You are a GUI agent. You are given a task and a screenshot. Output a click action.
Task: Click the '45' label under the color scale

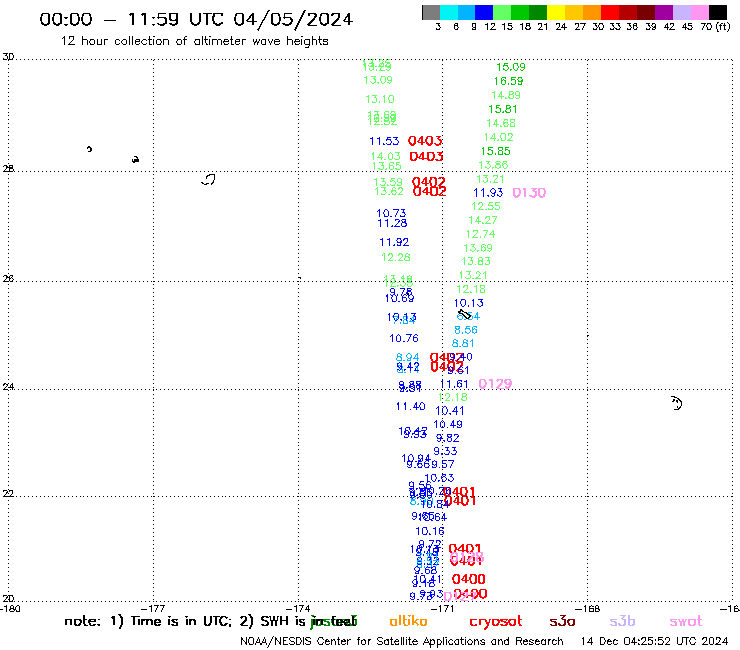pyautogui.click(x=687, y=26)
